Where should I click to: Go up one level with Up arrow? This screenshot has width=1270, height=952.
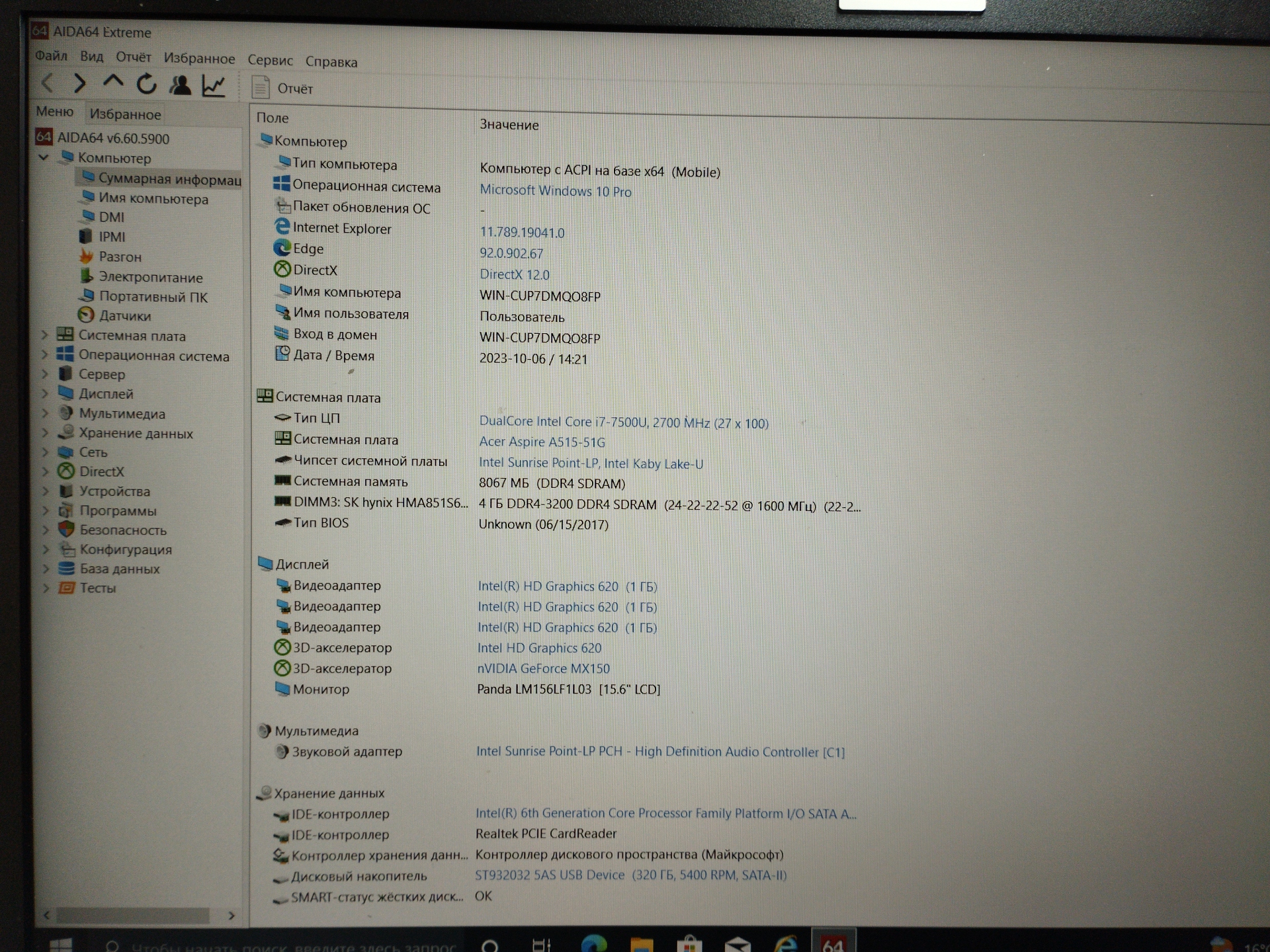113,83
